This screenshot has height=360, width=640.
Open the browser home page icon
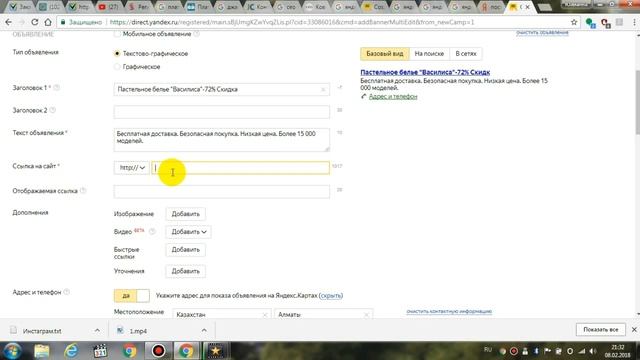click(x=48, y=22)
